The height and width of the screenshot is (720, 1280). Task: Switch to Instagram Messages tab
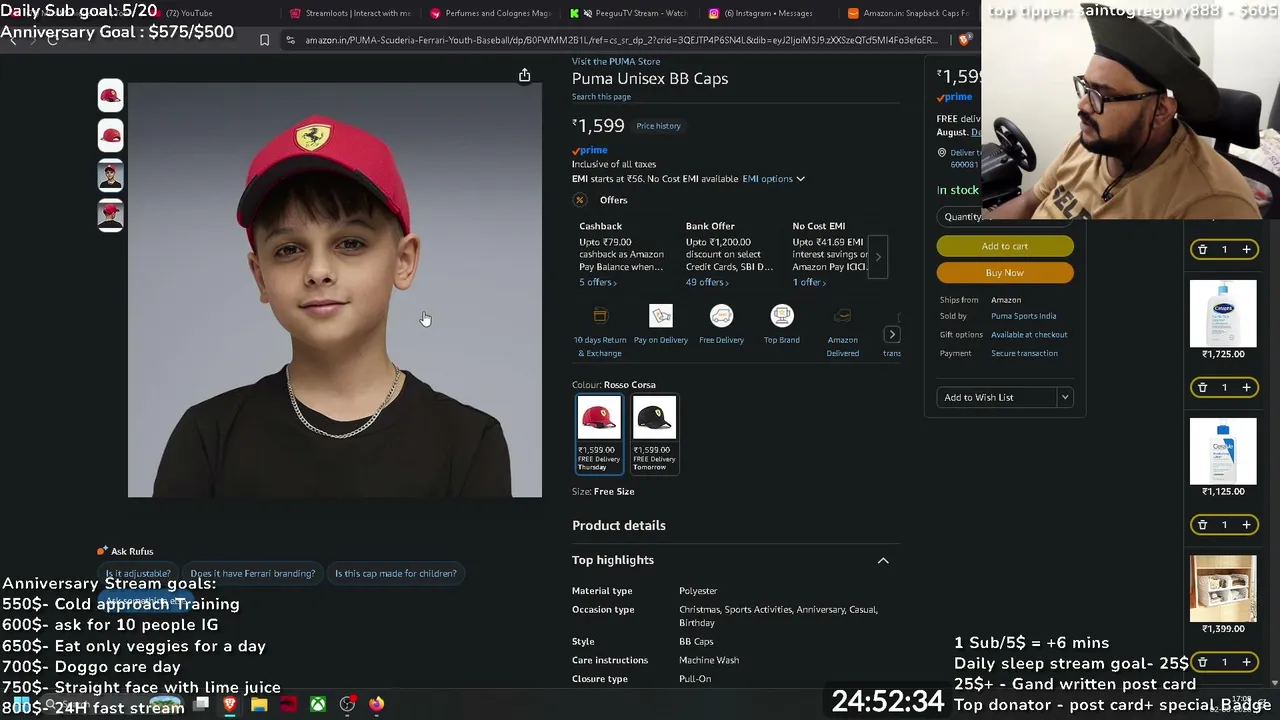click(x=768, y=13)
